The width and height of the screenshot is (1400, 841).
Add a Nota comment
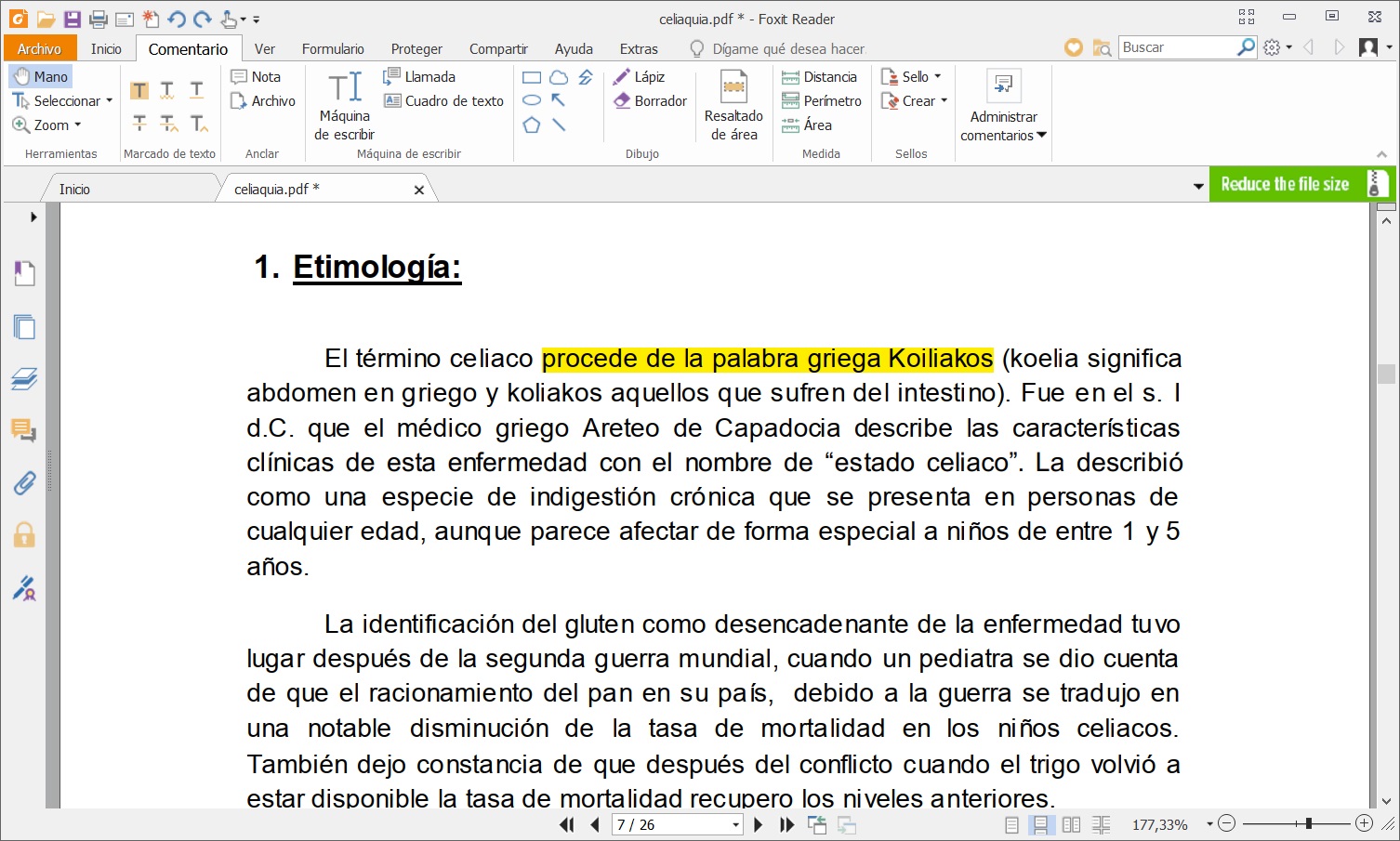[257, 76]
